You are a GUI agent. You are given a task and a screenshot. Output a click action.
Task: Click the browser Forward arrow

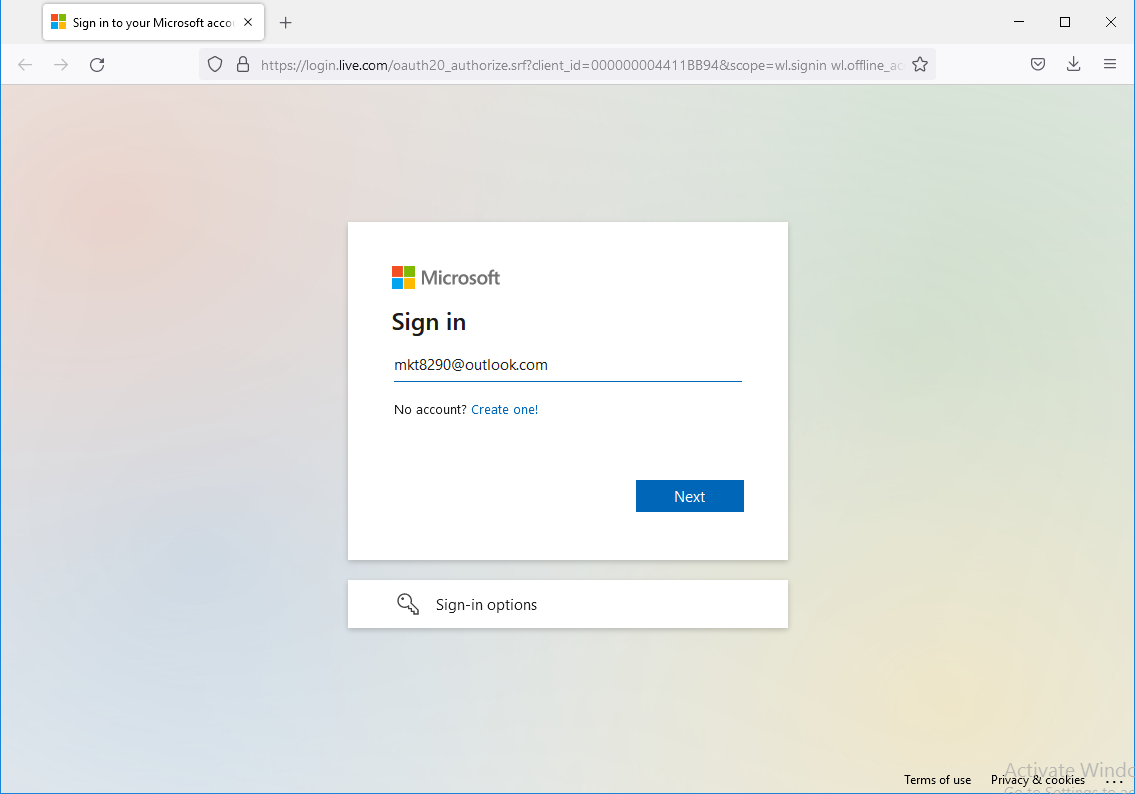[x=61, y=65]
